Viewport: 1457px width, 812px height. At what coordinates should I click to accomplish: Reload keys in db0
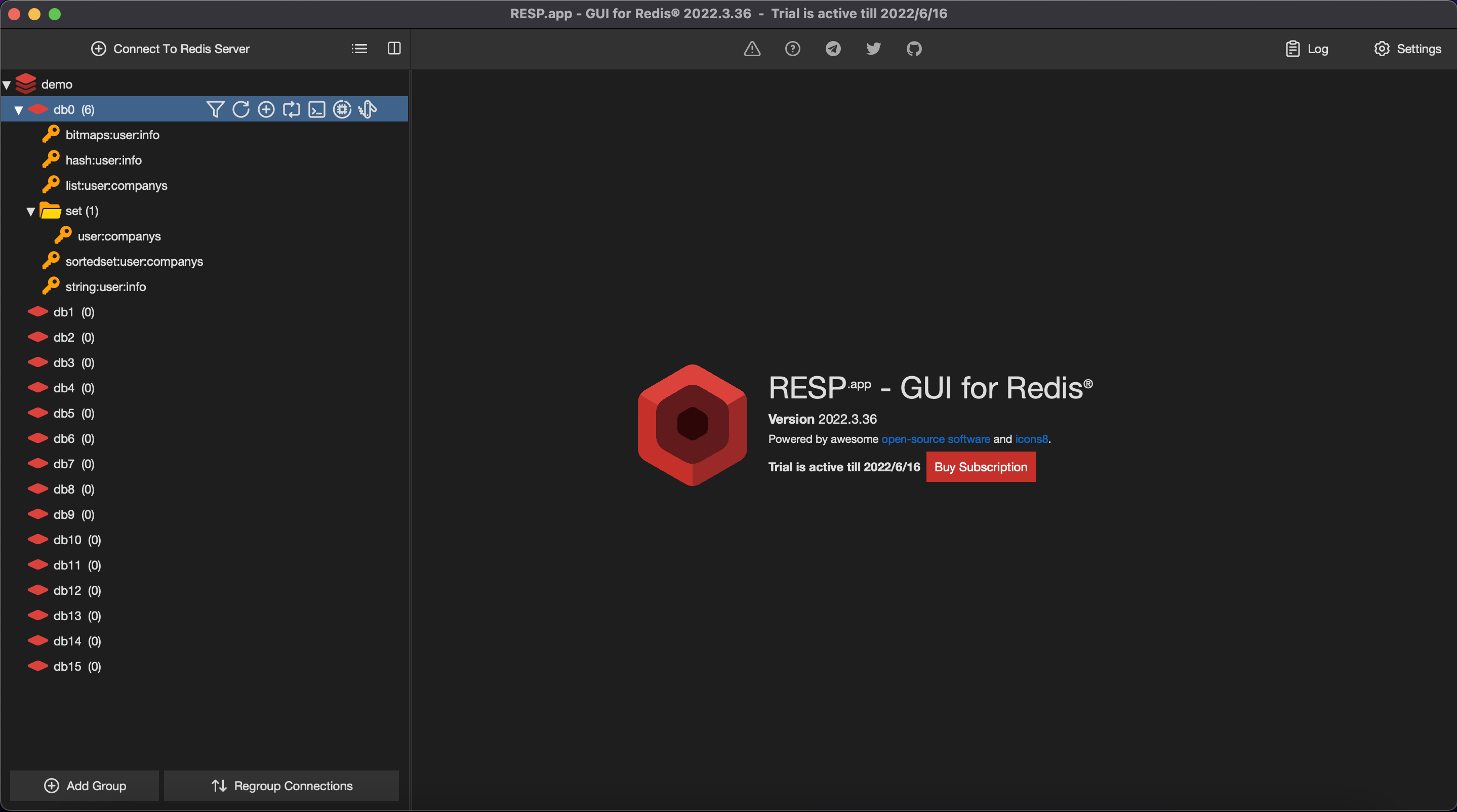(240, 109)
